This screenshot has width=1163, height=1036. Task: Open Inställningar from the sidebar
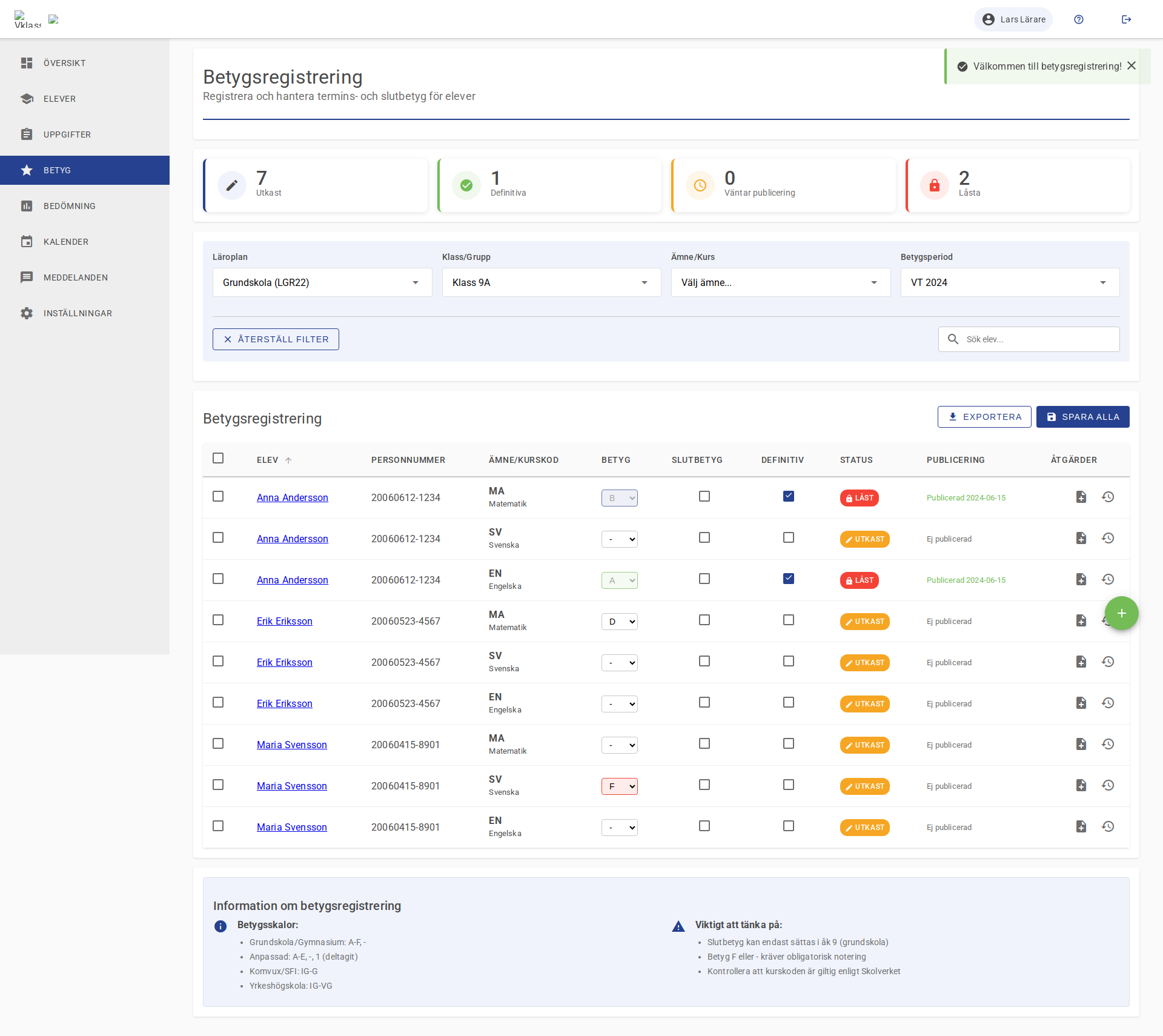pos(78,313)
